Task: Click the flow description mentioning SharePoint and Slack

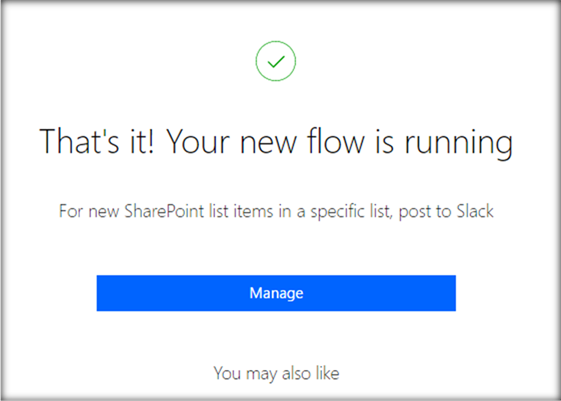Action: pos(276,211)
